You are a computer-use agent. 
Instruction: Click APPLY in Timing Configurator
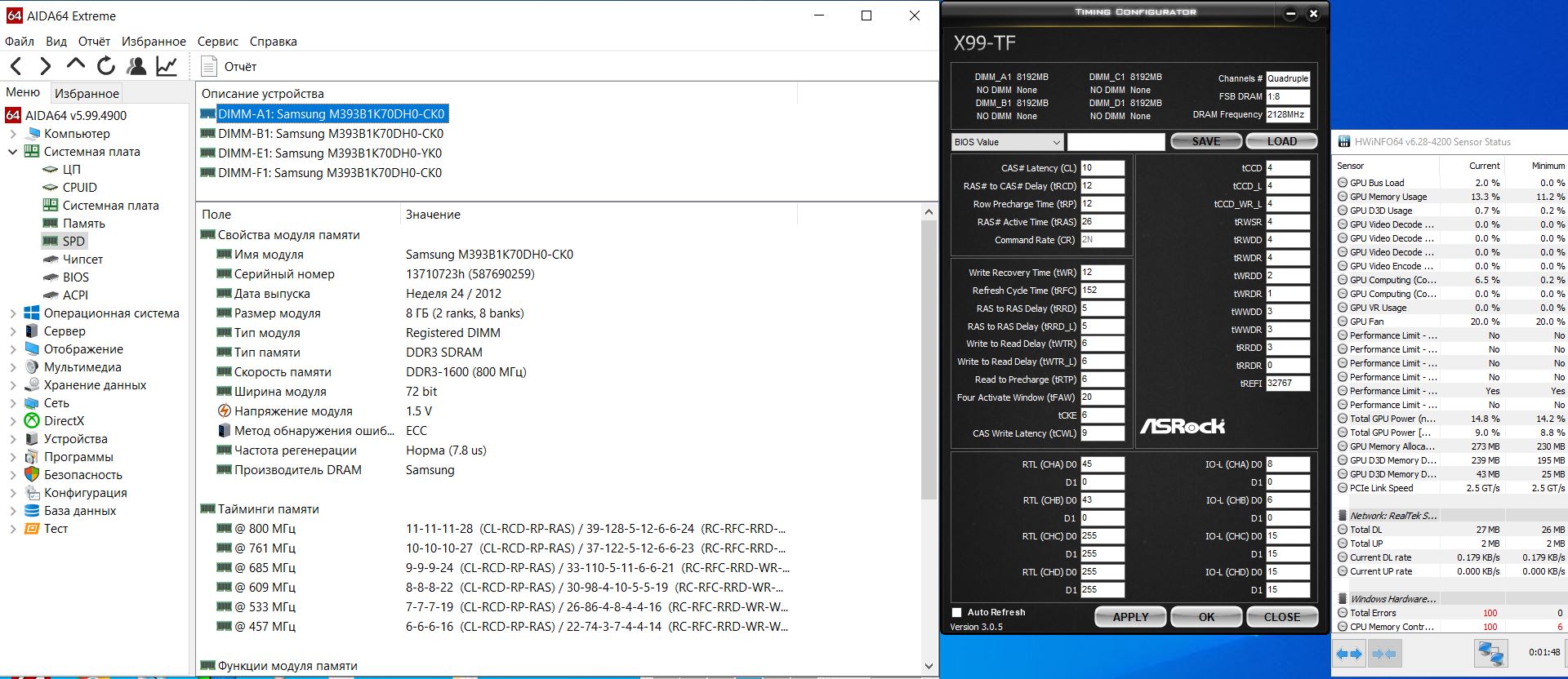point(1130,617)
